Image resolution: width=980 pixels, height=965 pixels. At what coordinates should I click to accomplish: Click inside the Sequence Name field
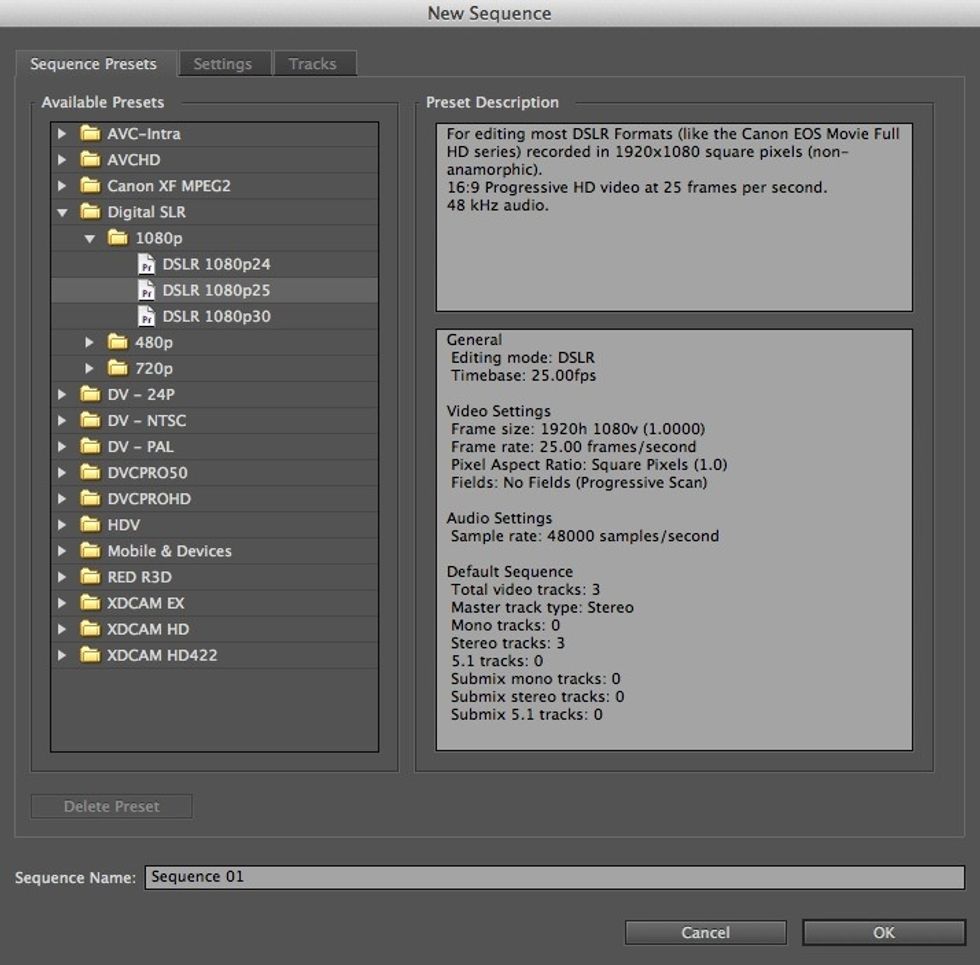point(400,877)
